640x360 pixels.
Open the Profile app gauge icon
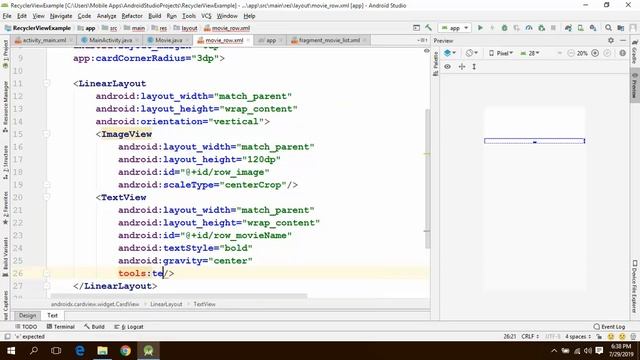(x=529, y=28)
